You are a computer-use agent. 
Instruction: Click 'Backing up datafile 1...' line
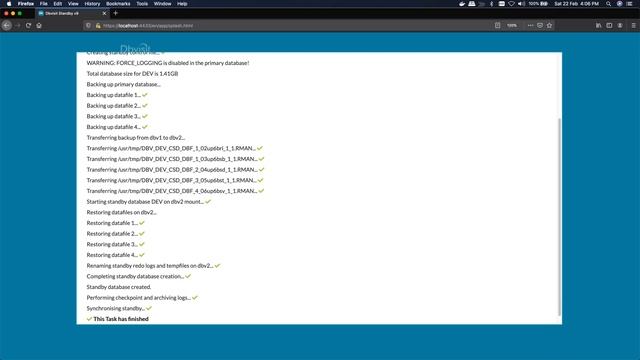click(x=117, y=95)
